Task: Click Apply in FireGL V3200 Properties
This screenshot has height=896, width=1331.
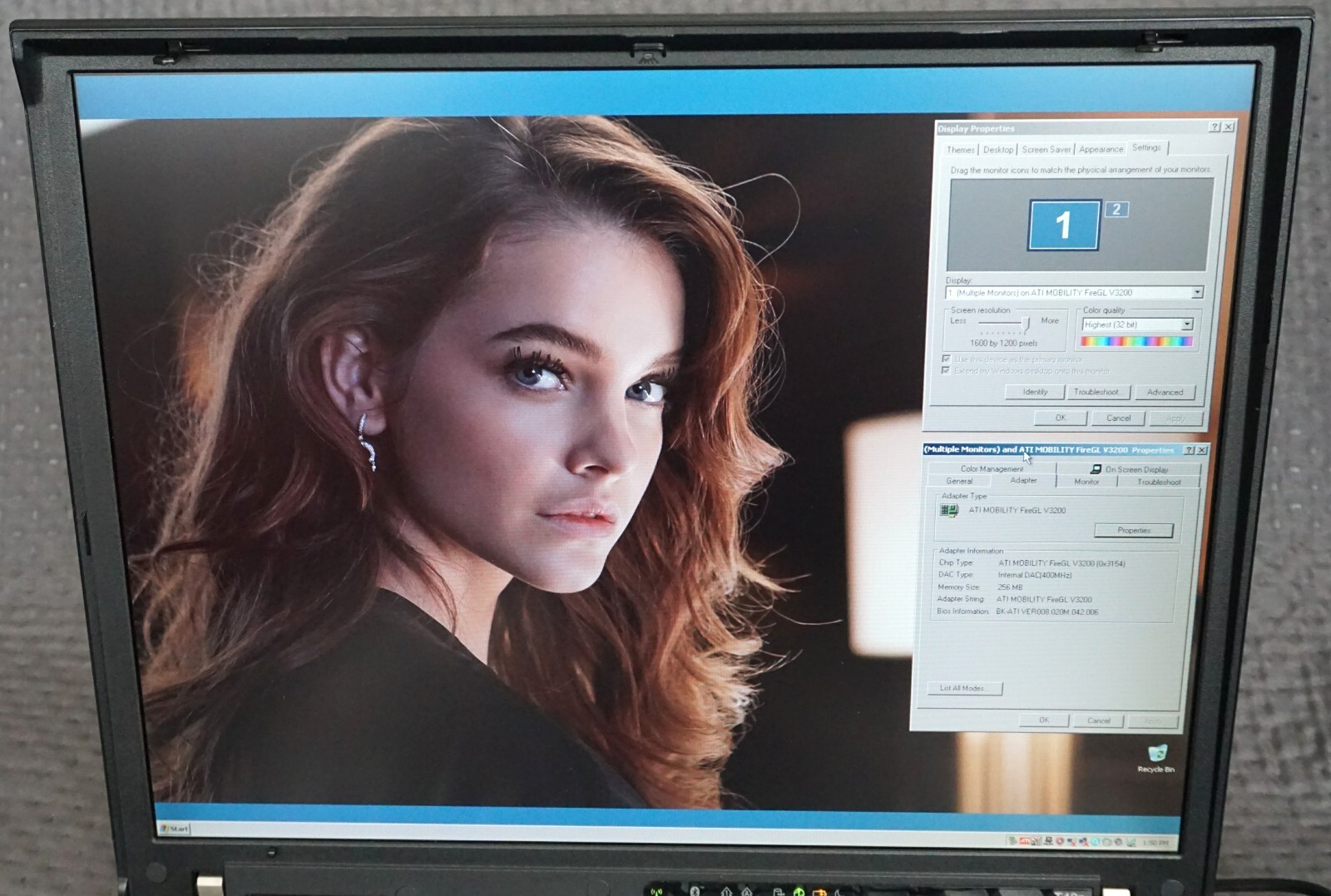Action: [1152, 720]
